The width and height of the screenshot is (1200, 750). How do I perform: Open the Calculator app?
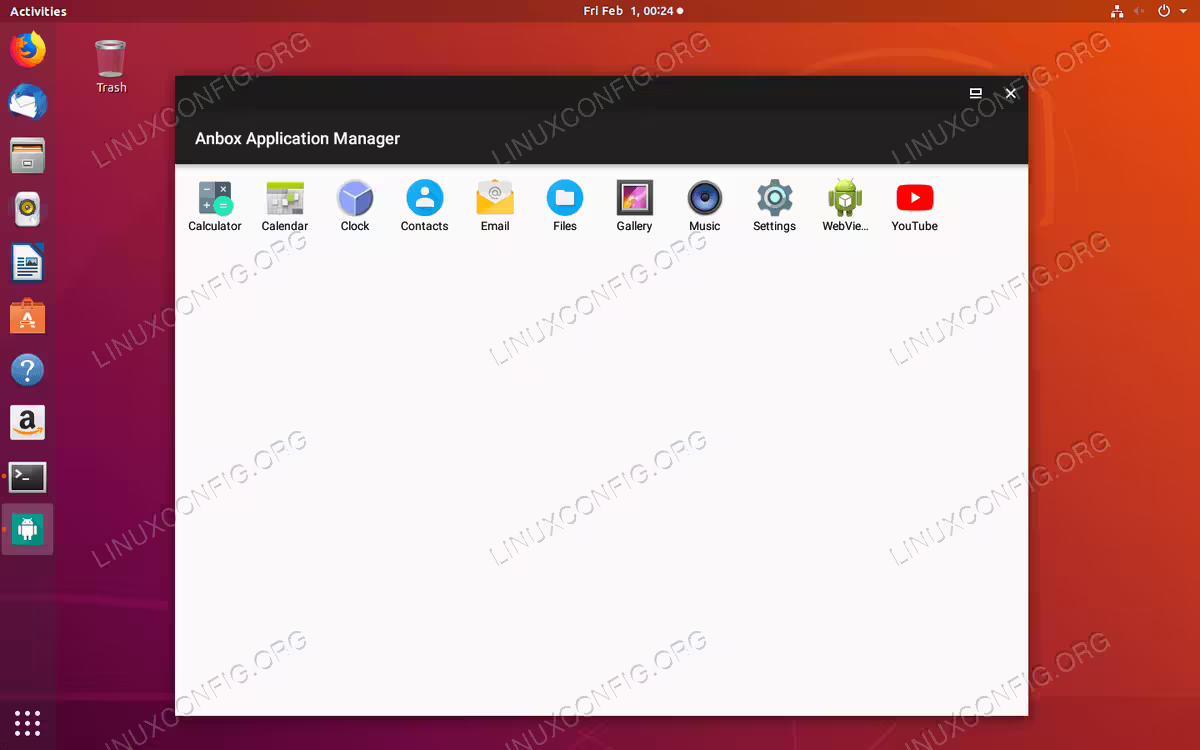(x=215, y=206)
